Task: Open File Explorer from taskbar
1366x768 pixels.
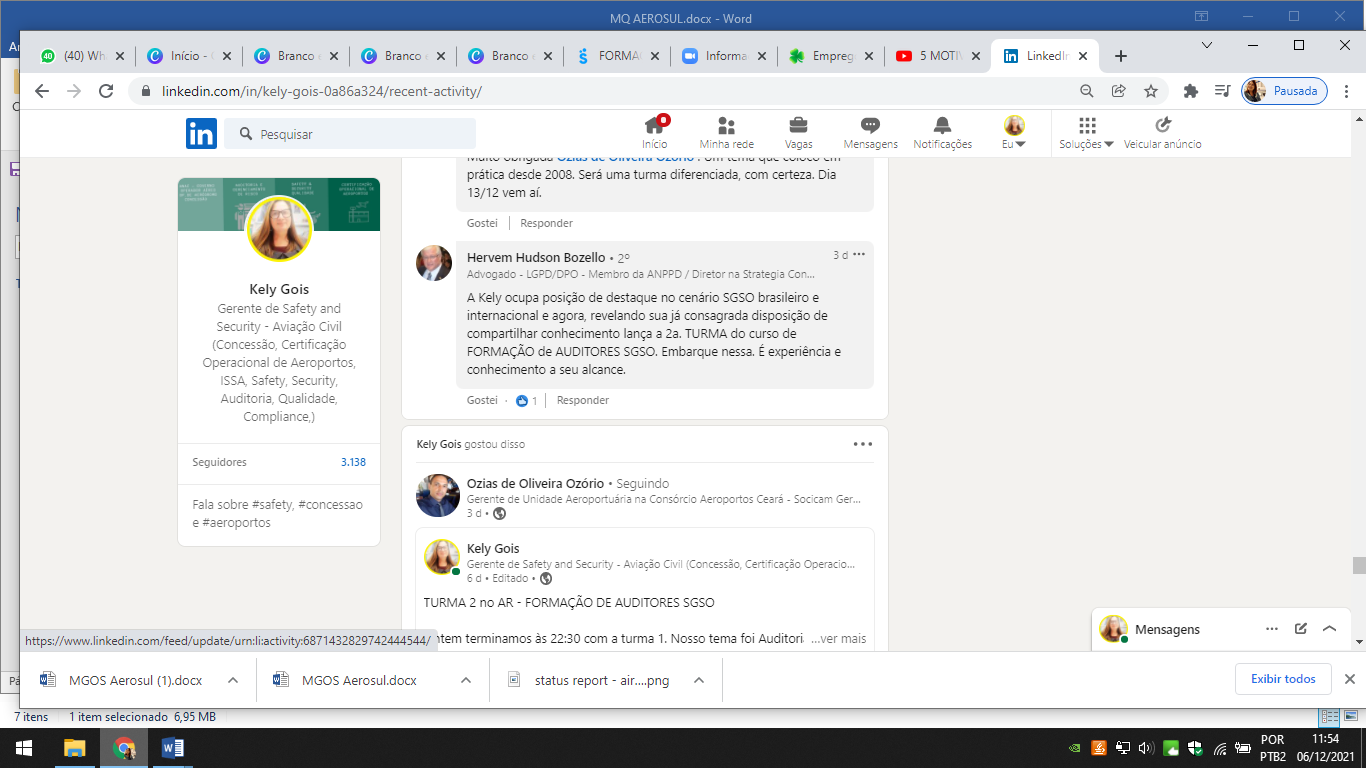Action: tap(74, 748)
